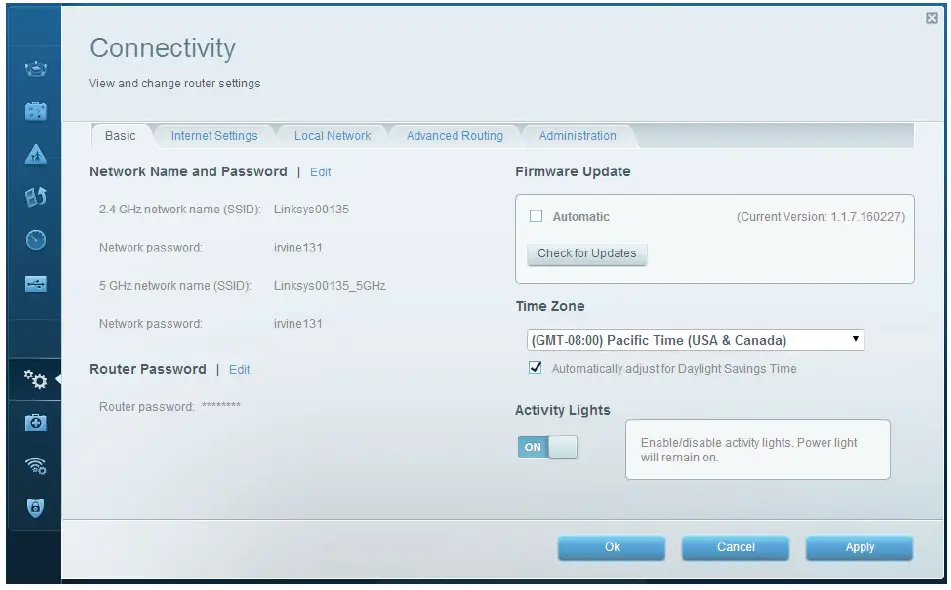Open Parental Controls
The height and width of the screenshot is (590, 951).
coord(34,152)
